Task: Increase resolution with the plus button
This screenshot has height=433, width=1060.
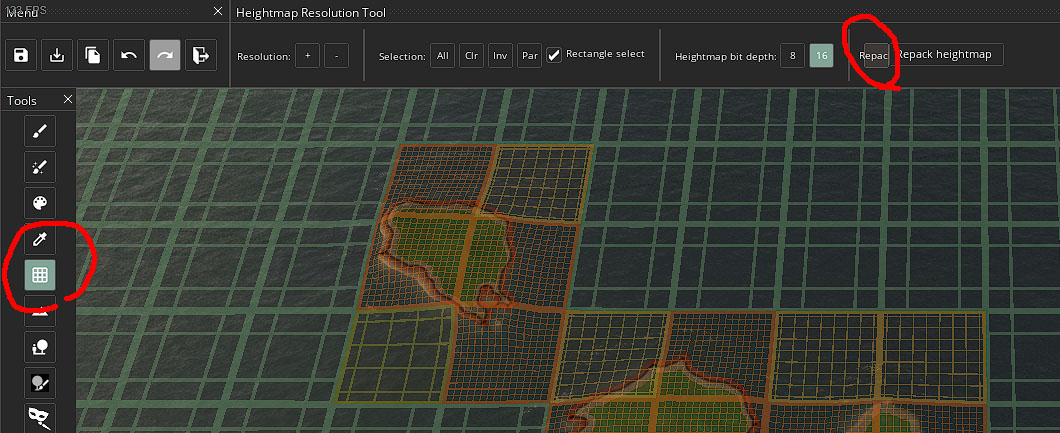Action: (x=307, y=56)
